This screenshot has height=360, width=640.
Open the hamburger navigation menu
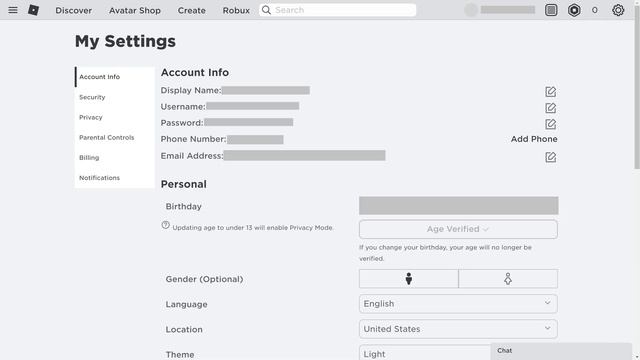[x=13, y=10]
